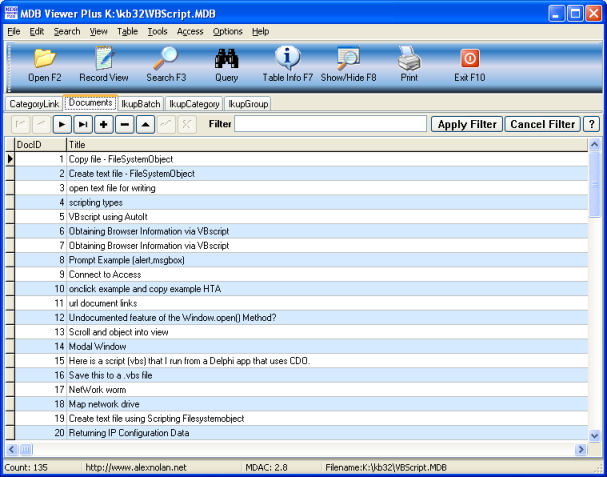Jump to last record in navigator
Image resolution: width=607 pixels, height=477 pixels.
[82, 124]
